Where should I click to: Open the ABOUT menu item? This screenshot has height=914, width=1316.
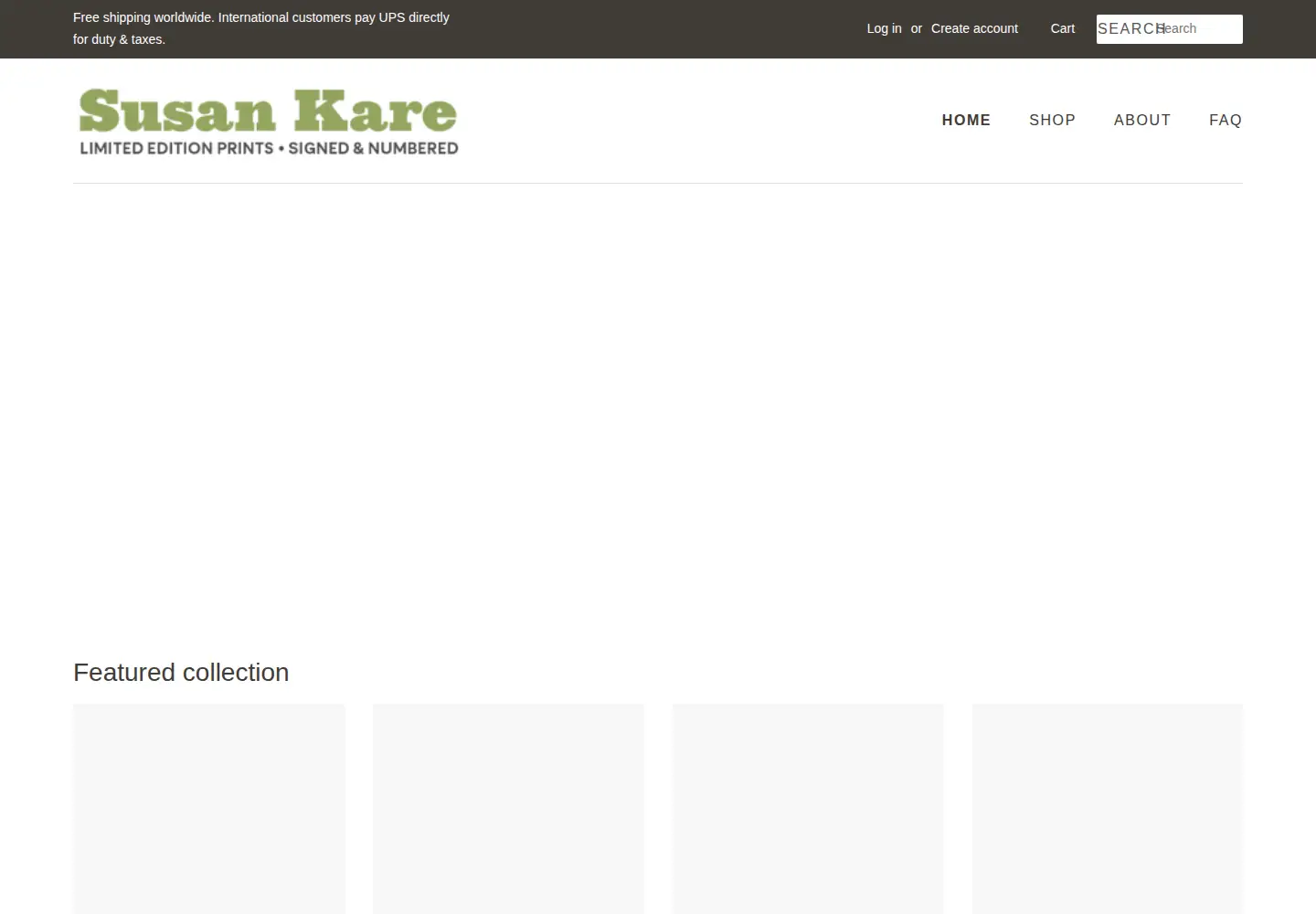1141,120
